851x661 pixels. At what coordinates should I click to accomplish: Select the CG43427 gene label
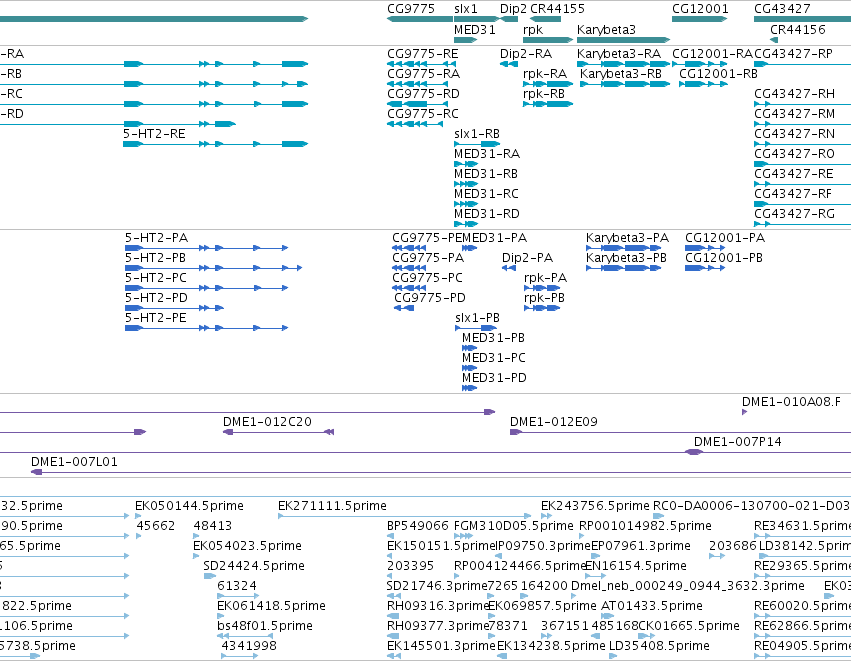[782, 9]
